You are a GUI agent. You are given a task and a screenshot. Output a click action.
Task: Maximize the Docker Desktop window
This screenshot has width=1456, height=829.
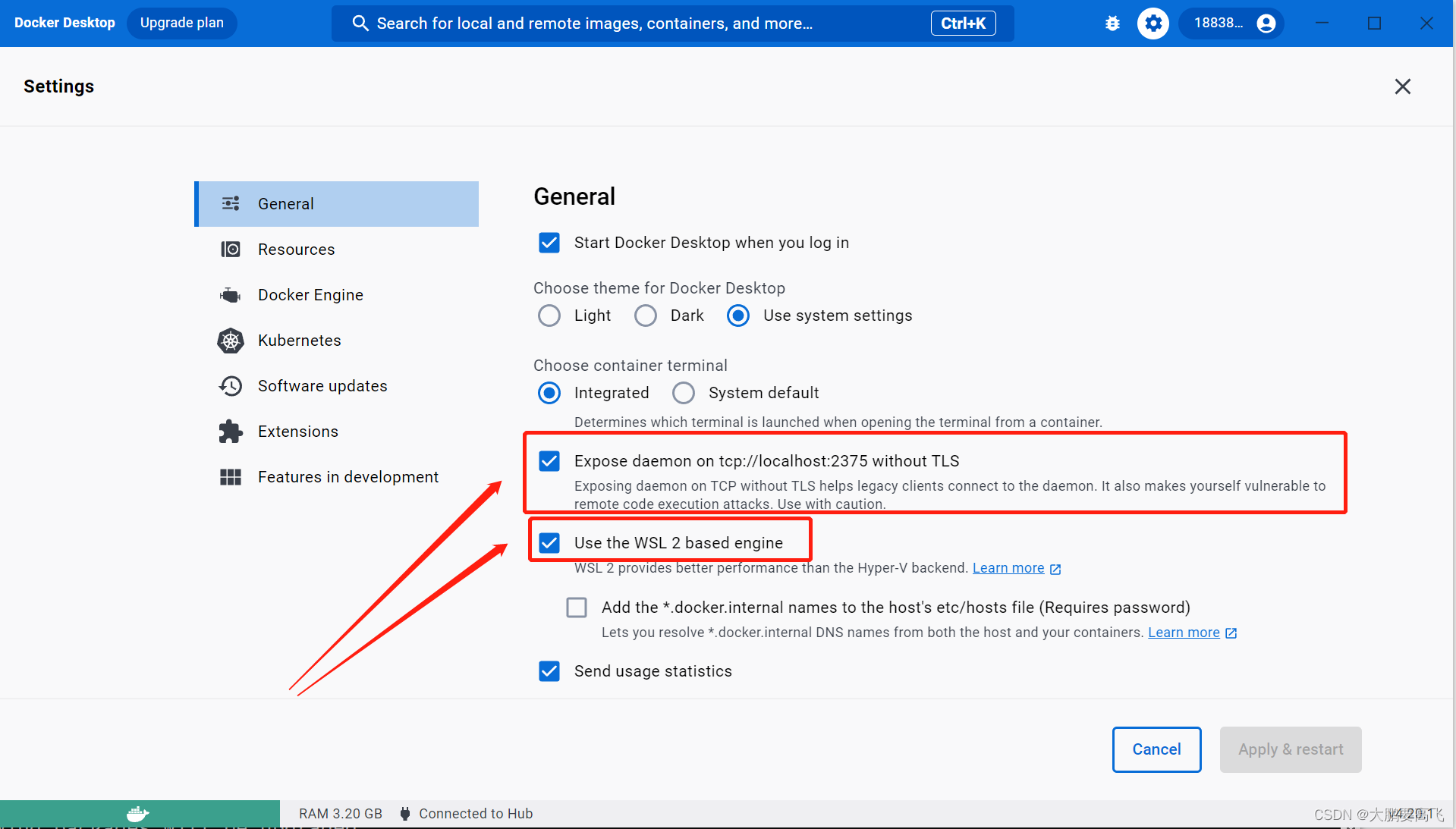click(x=1374, y=24)
